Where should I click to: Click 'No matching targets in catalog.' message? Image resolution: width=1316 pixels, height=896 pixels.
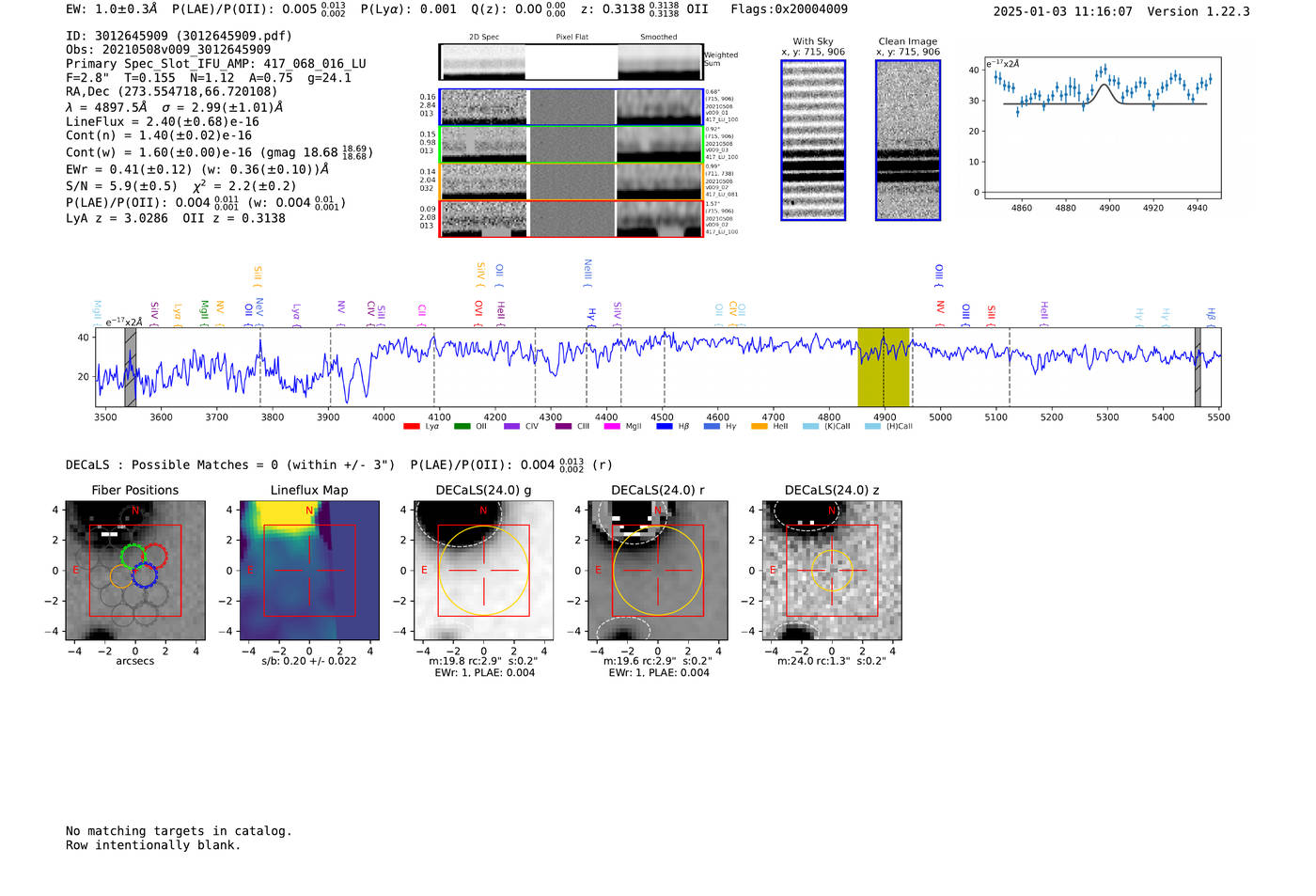179,831
